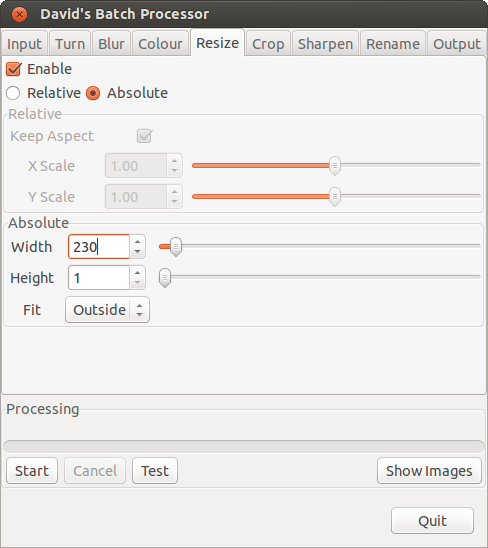
Task: Click the Width slider handle
Action: pos(176,247)
